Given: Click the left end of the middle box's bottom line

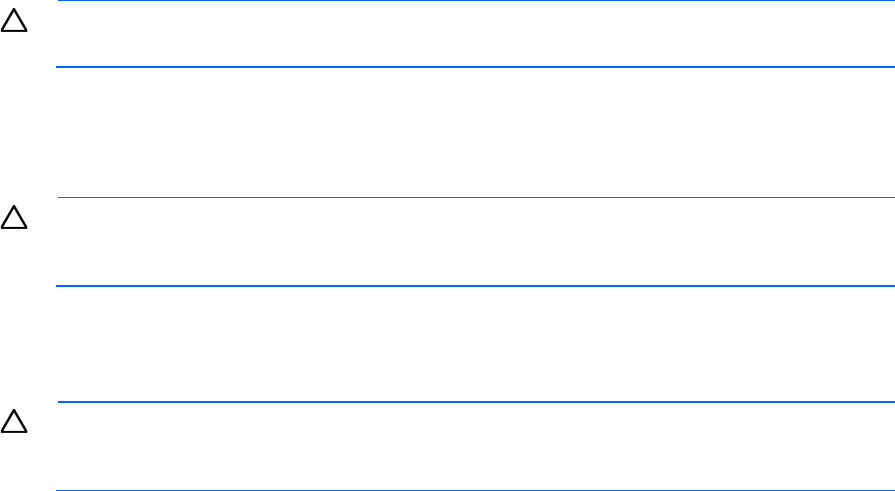Looking at the screenshot, I should 60,287.
